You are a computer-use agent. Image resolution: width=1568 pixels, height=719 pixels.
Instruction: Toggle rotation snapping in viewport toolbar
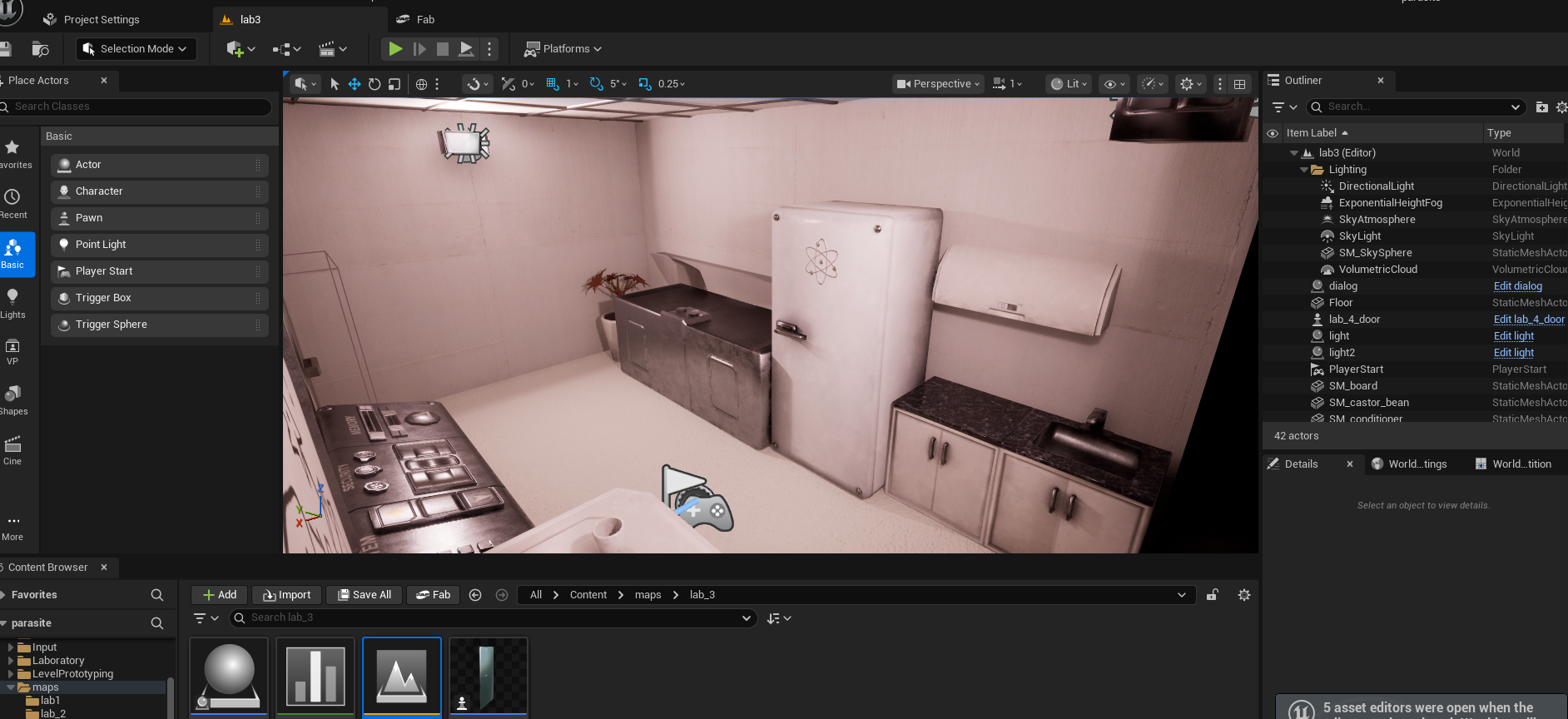click(596, 84)
